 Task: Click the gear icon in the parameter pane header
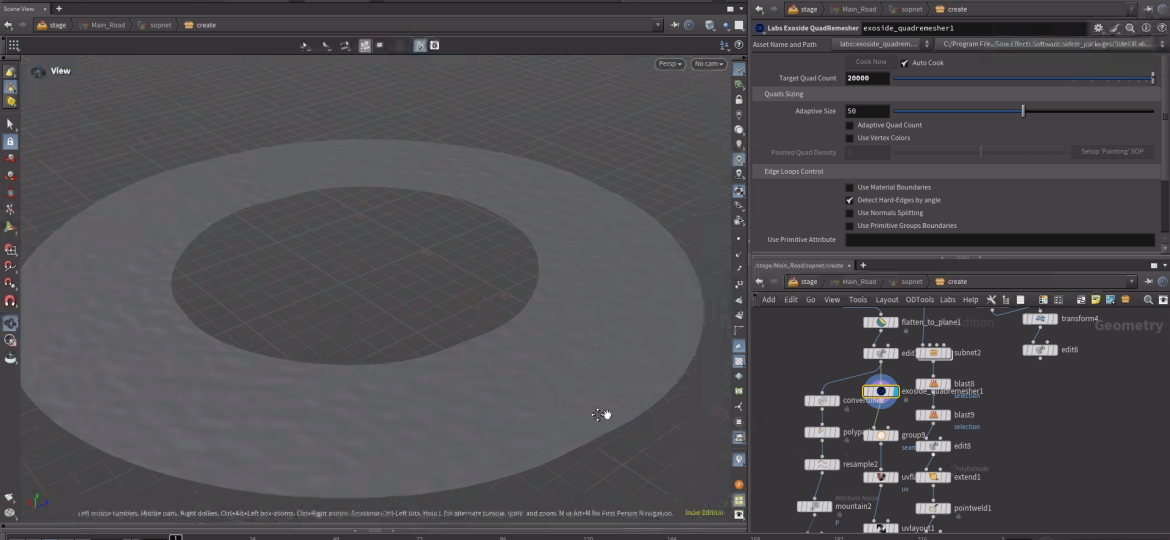click(x=1098, y=29)
